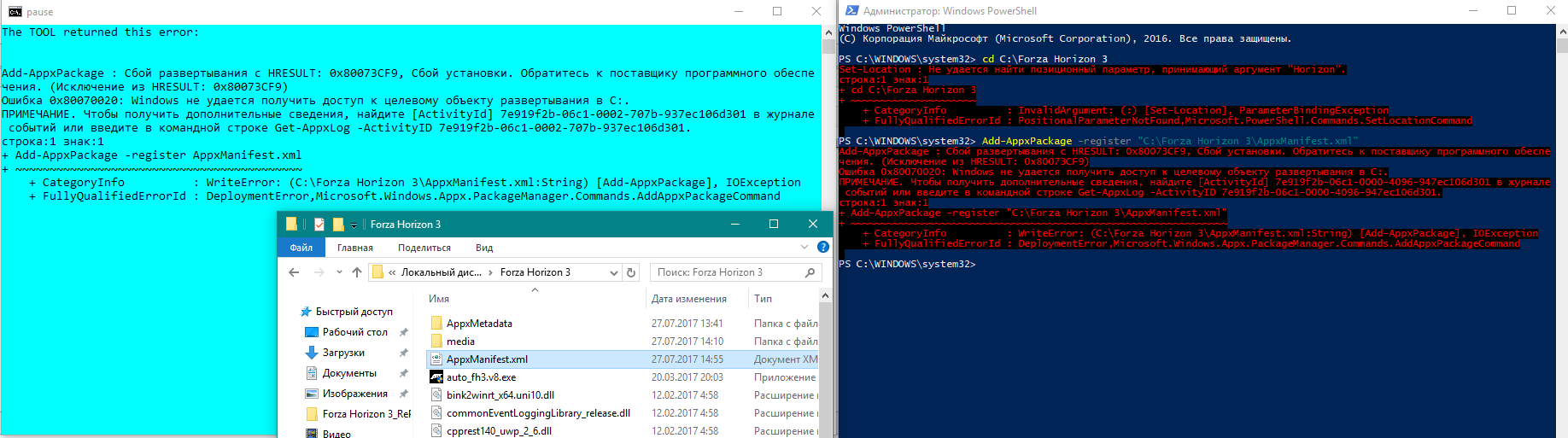Image resolution: width=1568 pixels, height=438 pixels.
Task: Switch to the Главная ribbon tab
Action: [355, 248]
